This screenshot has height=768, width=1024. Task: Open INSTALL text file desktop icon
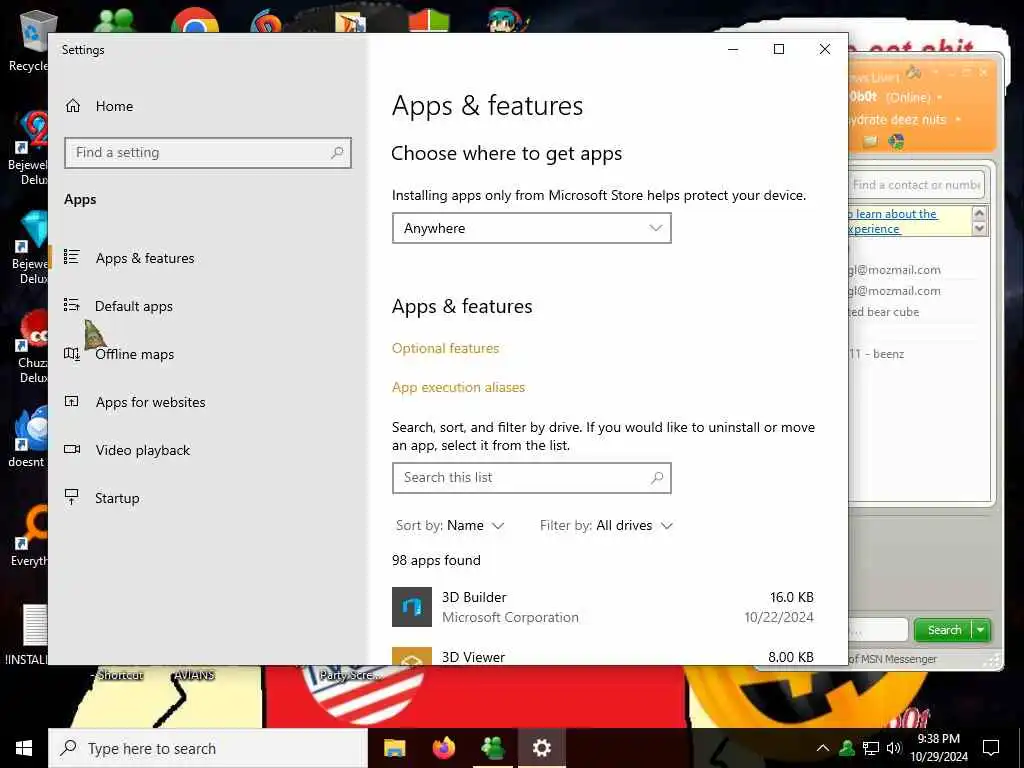[29, 635]
